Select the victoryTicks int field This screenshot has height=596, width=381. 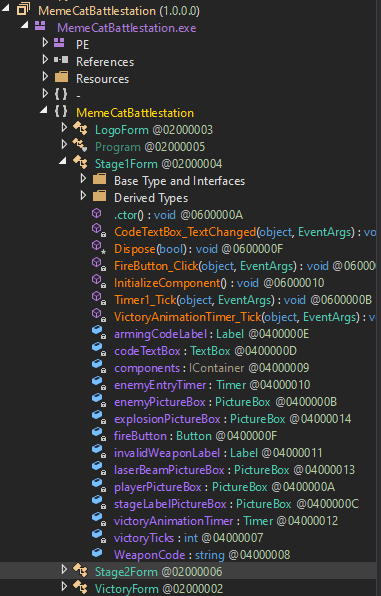pyautogui.click(x=189, y=538)
